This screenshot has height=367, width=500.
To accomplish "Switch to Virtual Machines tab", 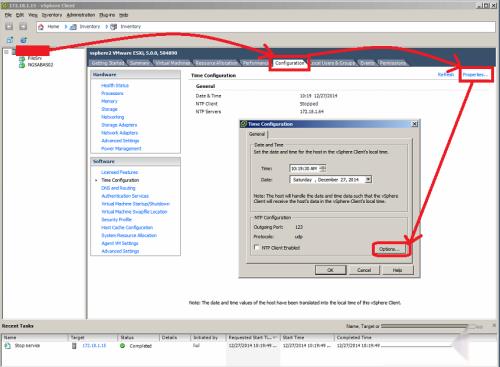I will [x=173, y=63].
